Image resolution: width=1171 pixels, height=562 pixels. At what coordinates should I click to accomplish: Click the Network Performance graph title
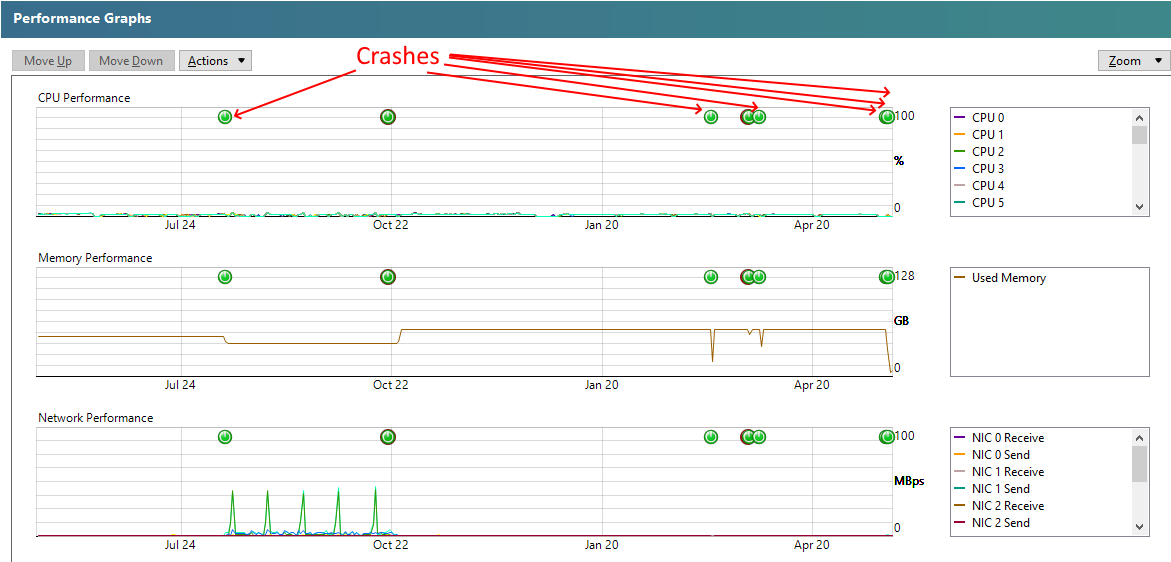pyautogui.click(x=96, y=418)
